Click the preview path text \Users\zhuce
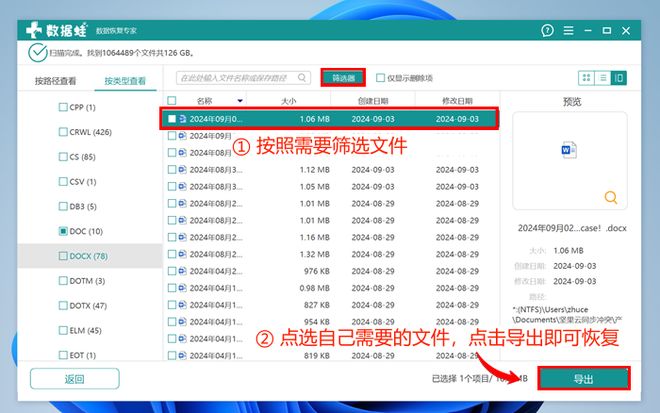The width and height of the screenshot is (660, 413). tap(551, 309)
